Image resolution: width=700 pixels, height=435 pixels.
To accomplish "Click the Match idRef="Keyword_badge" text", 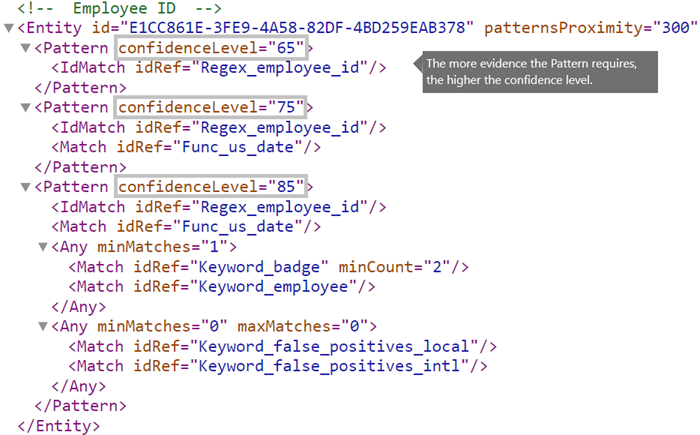I will 198,267.
